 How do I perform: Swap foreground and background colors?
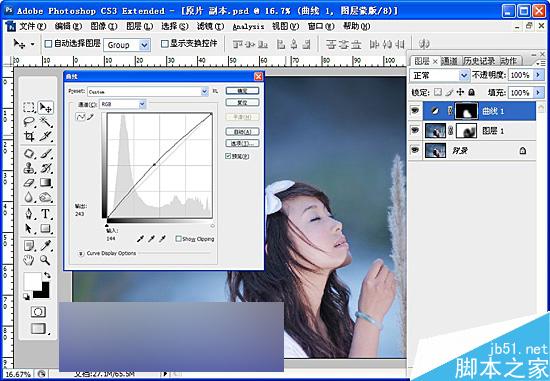pyautogui.click(x=47, y=275)
